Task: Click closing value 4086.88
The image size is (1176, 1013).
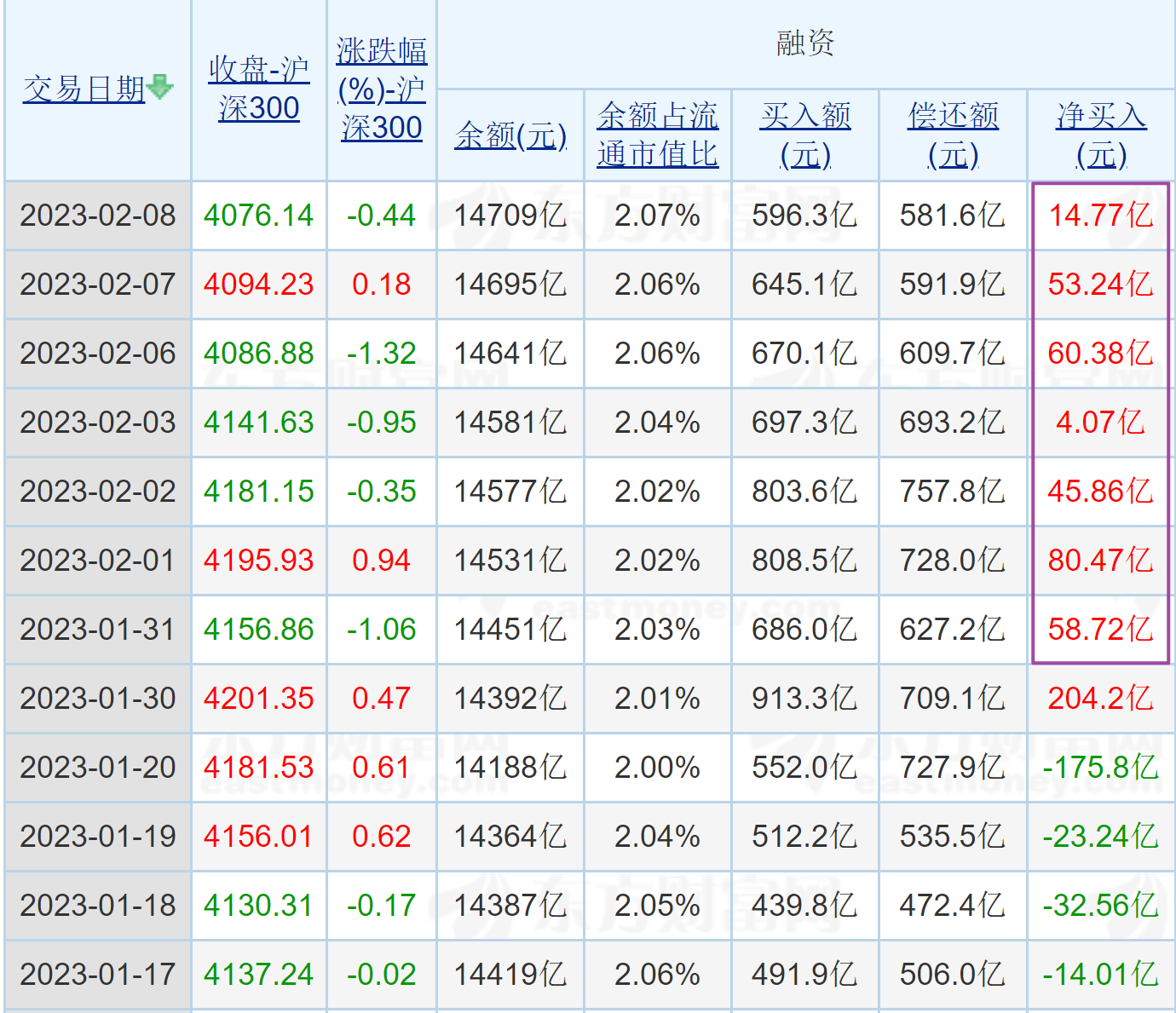Action: [x=259, y=354]
